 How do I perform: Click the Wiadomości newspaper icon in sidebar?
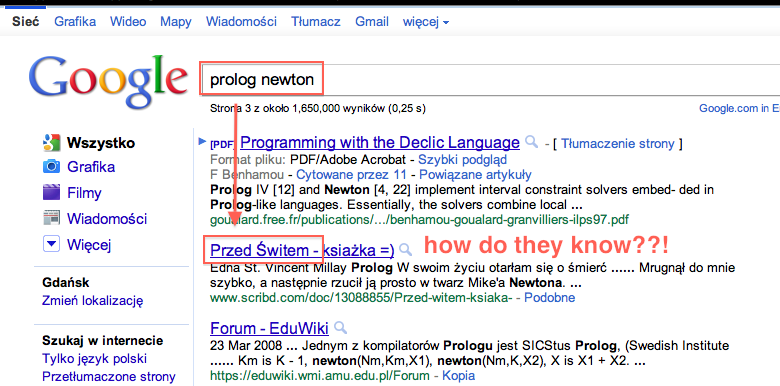pos(51,218)
